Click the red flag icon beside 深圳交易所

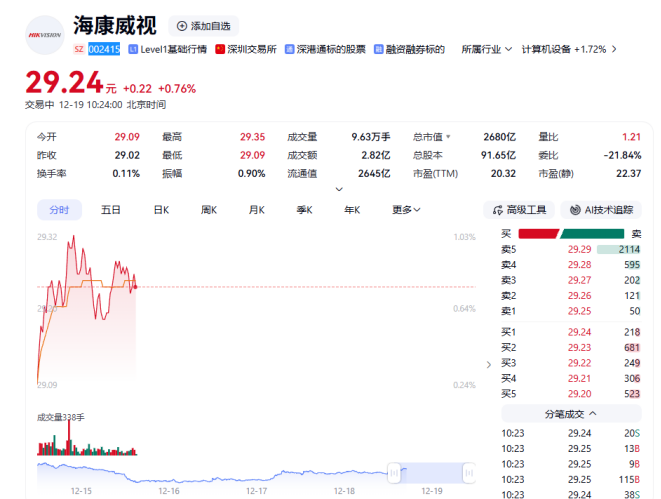point(220,49)
